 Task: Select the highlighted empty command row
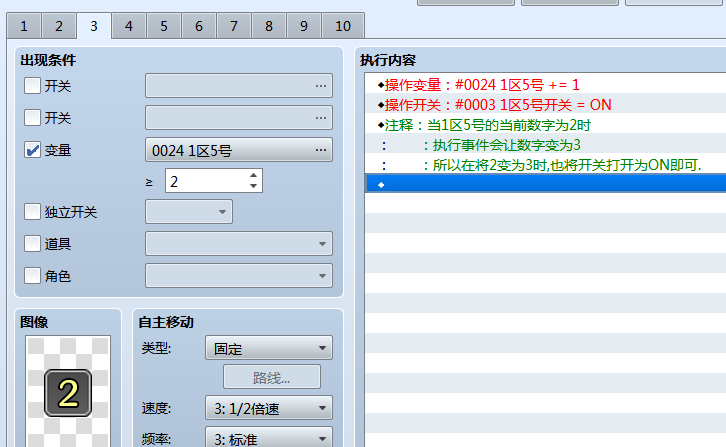coord(545,184)
